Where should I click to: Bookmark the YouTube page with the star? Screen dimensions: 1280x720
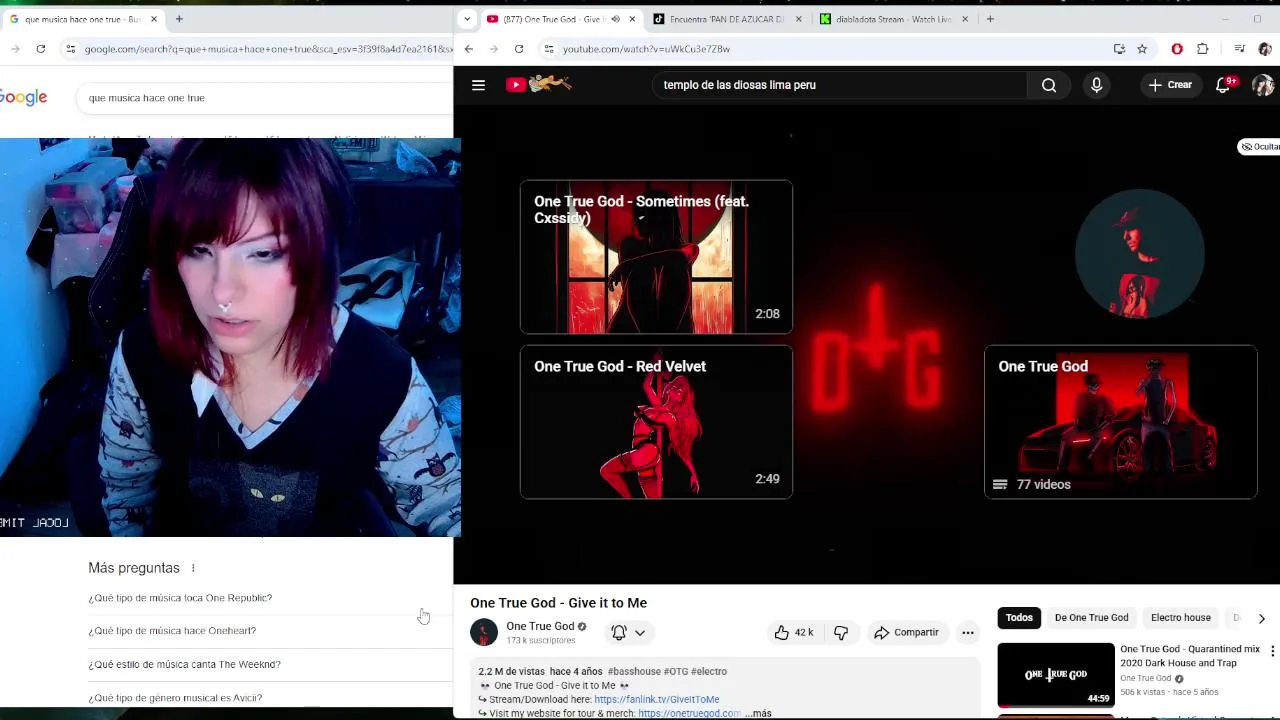coord(1142,48)
